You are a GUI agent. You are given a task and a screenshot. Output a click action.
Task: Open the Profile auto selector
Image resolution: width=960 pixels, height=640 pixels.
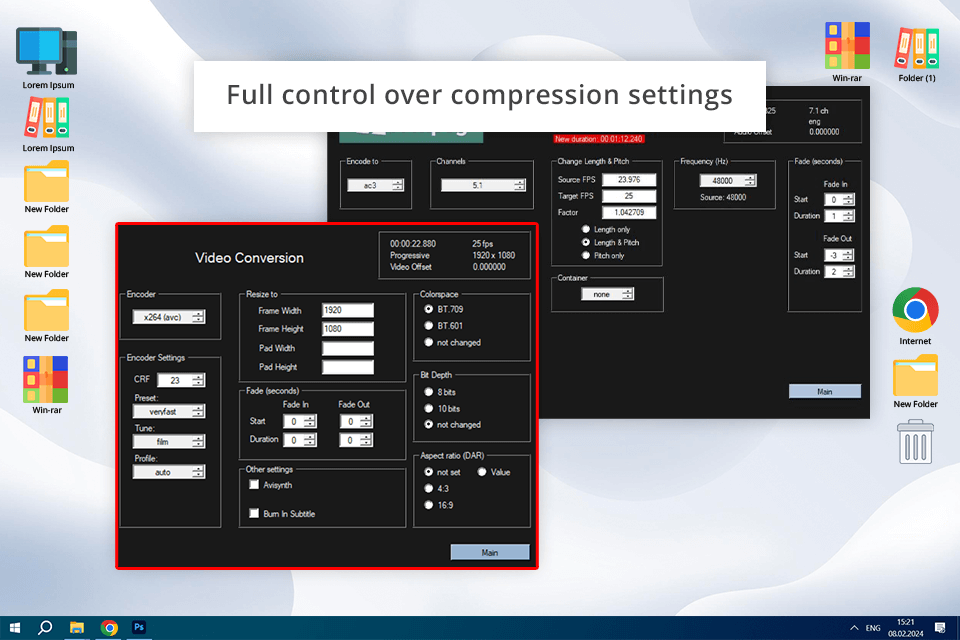click(x=168, y=472)
